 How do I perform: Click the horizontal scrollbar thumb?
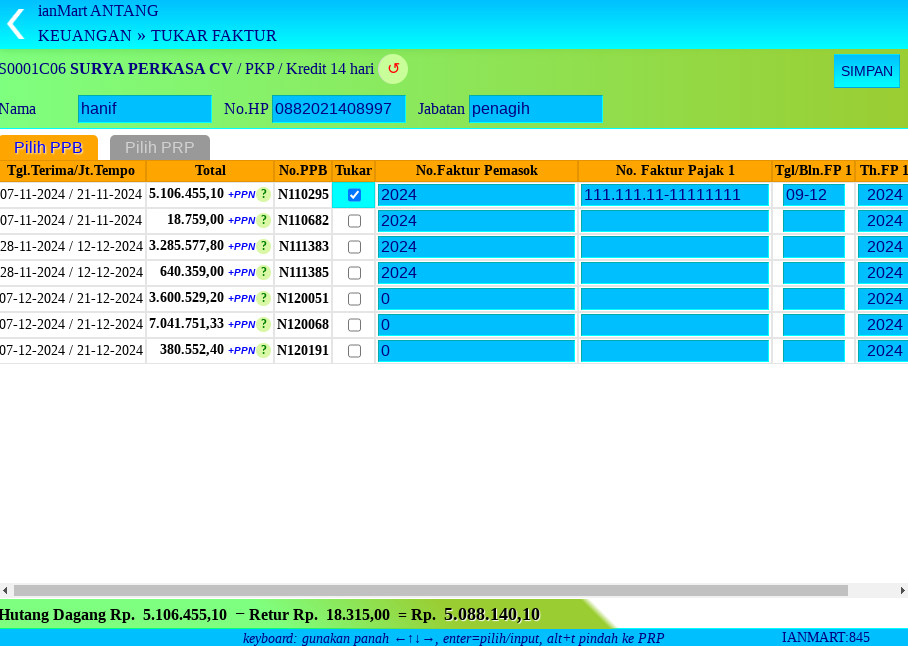point(430,591)
